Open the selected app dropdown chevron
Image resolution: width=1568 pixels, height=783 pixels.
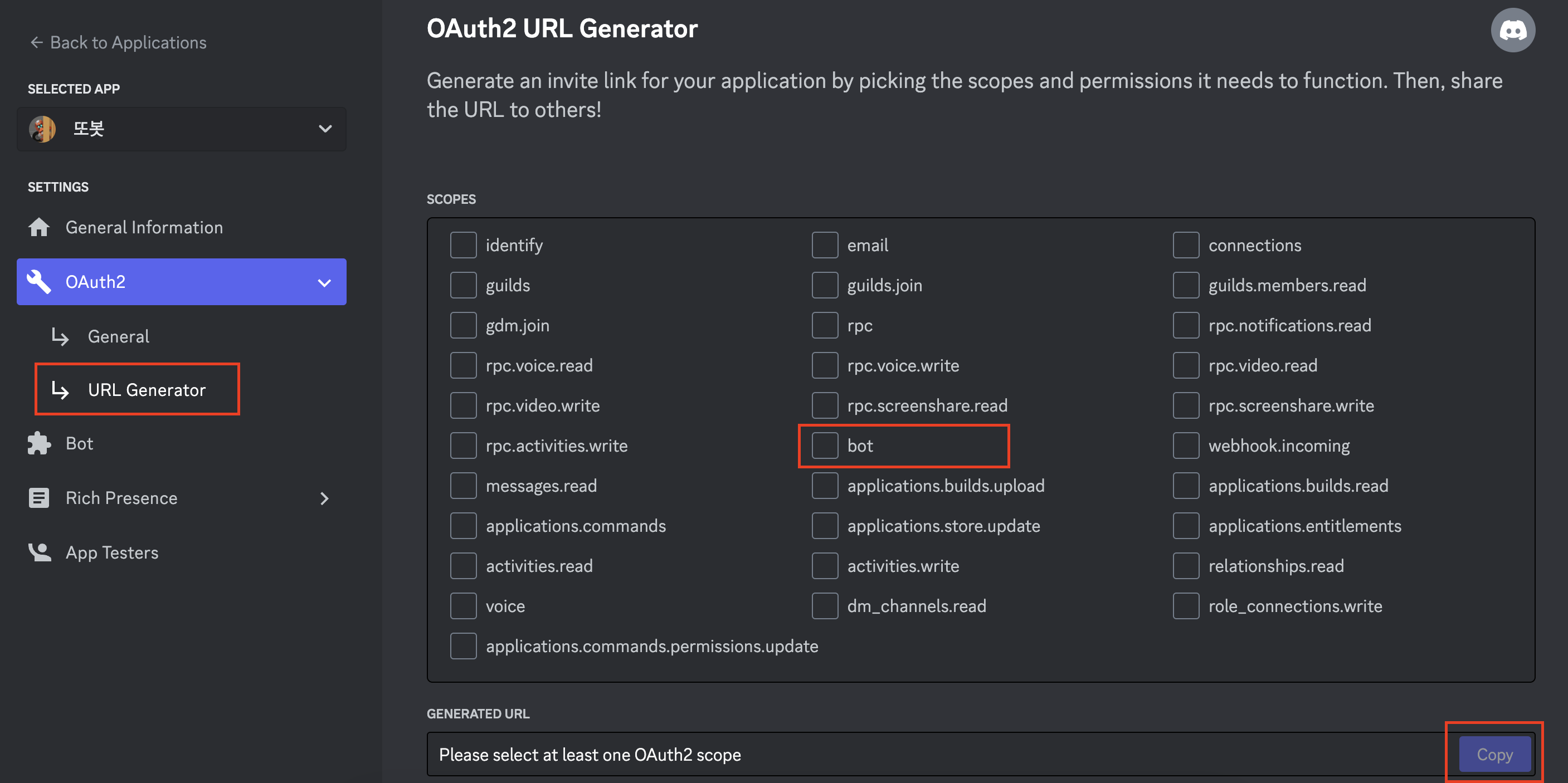(325, 129)
